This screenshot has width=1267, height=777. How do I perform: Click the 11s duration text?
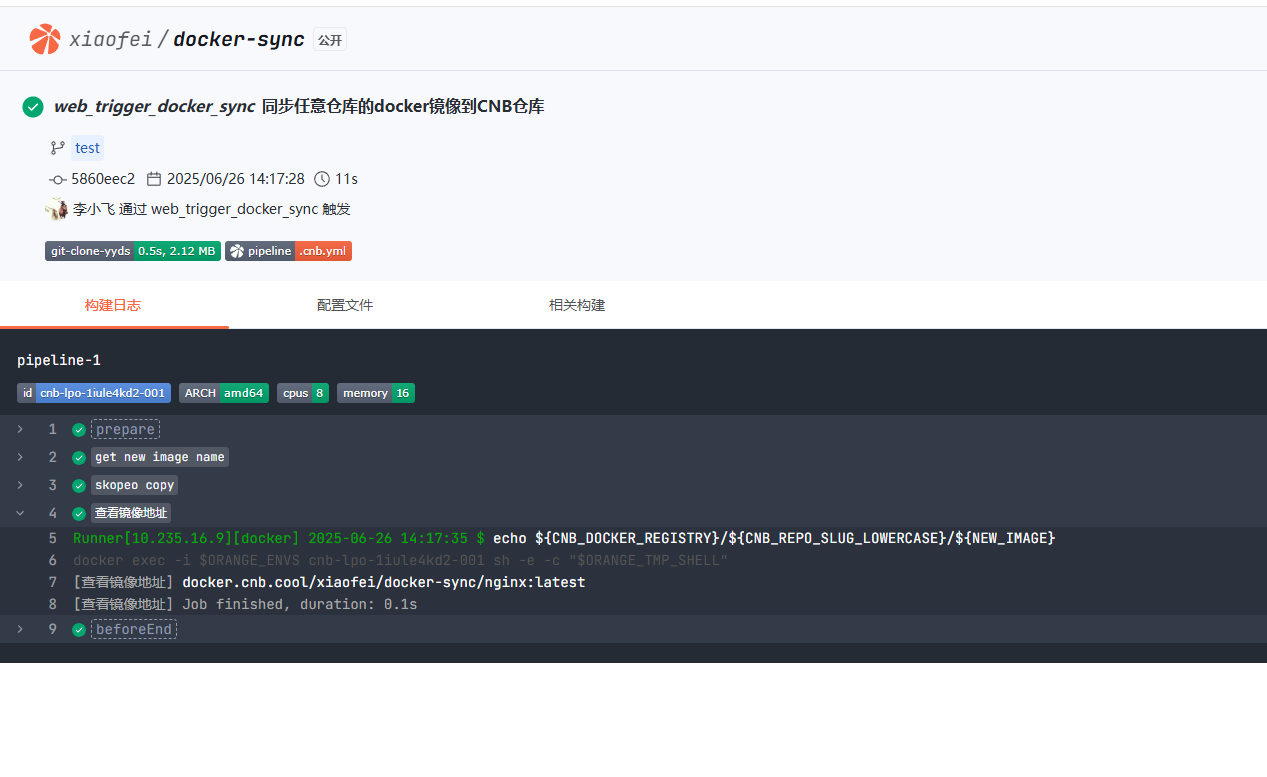(346, 179)
